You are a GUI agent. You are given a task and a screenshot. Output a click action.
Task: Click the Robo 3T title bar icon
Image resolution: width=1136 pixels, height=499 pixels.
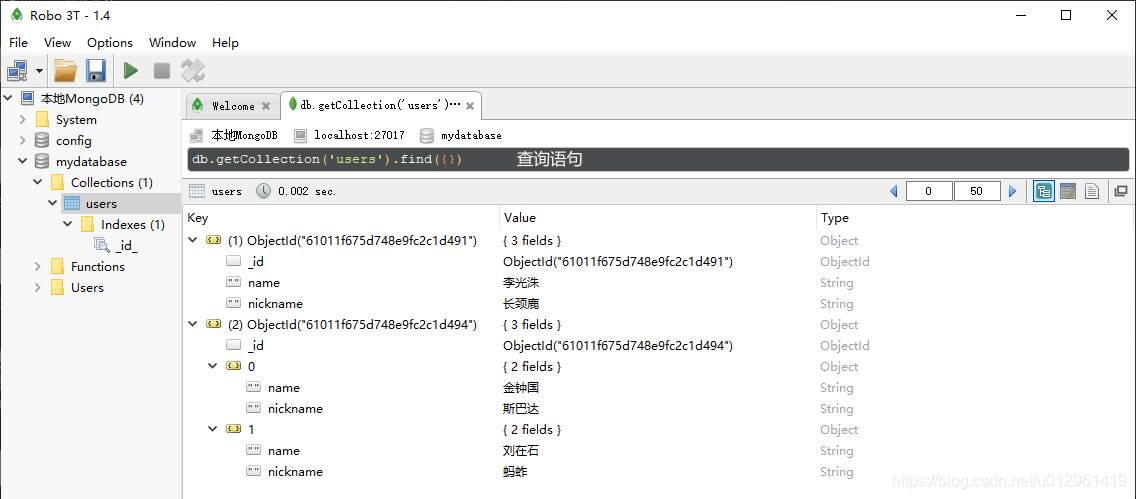pos(17,15)
